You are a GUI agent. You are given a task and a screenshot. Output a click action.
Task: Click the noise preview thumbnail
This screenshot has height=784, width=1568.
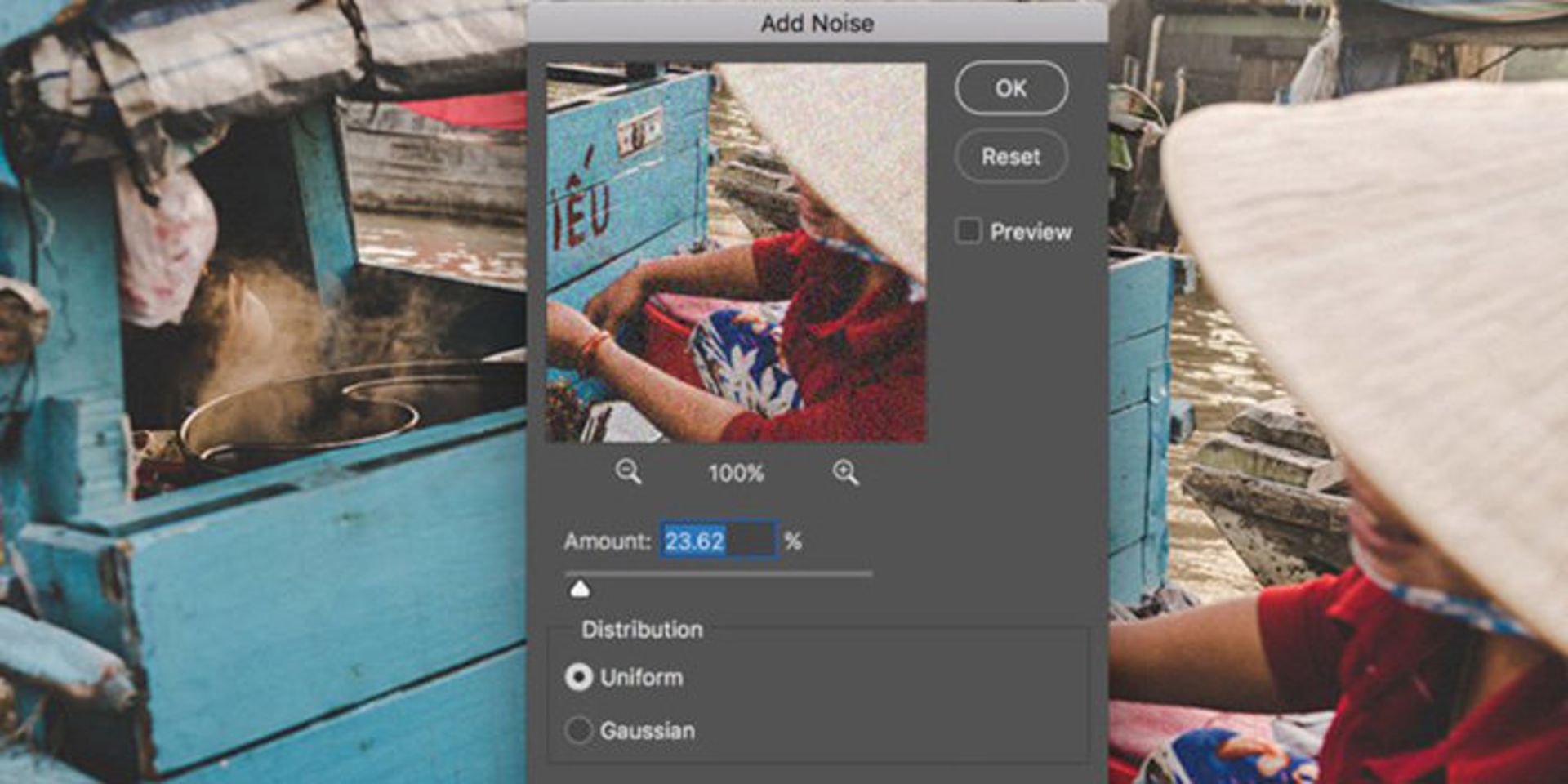click(736, 252)
